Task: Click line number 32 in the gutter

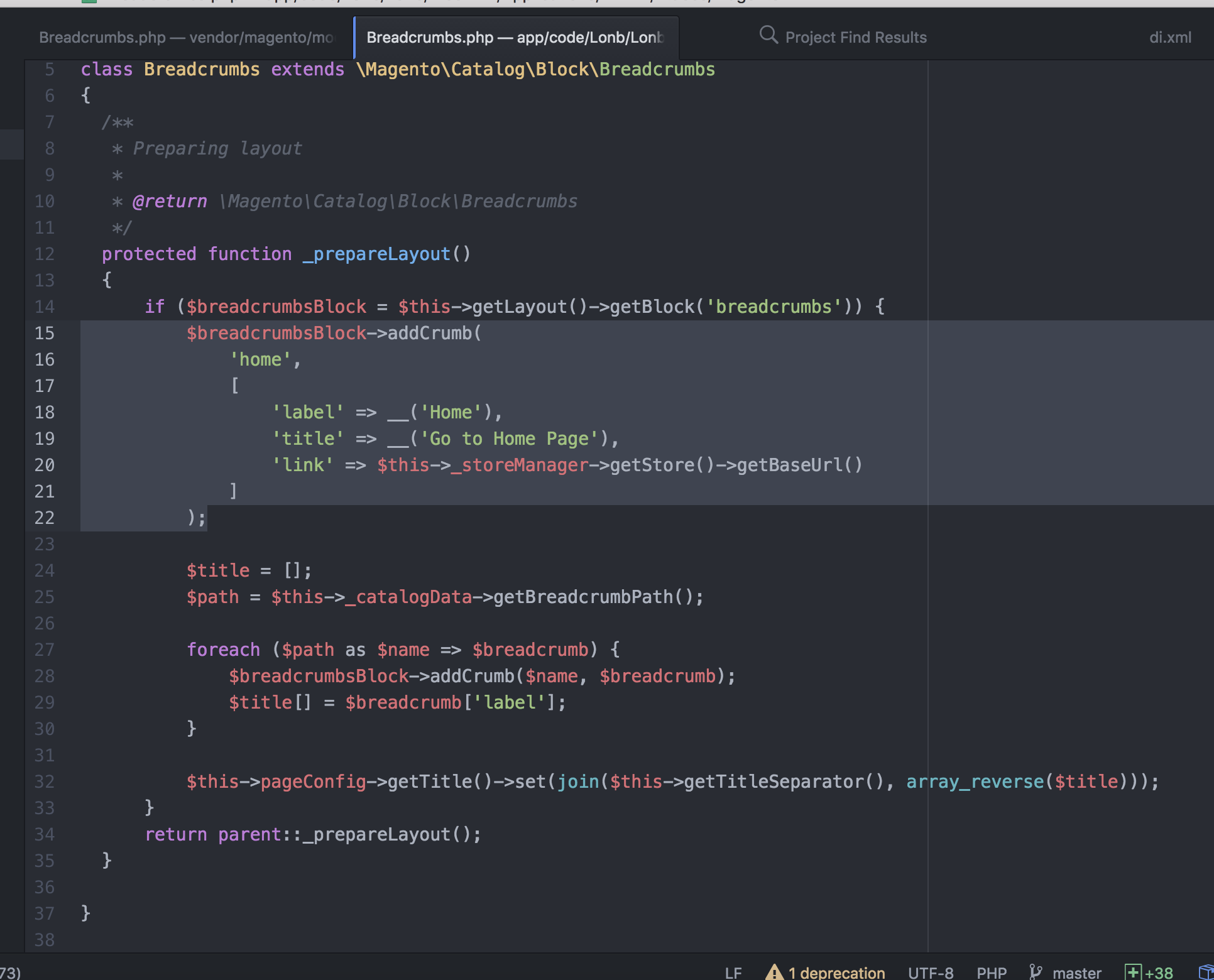Action: pos(44,781)
